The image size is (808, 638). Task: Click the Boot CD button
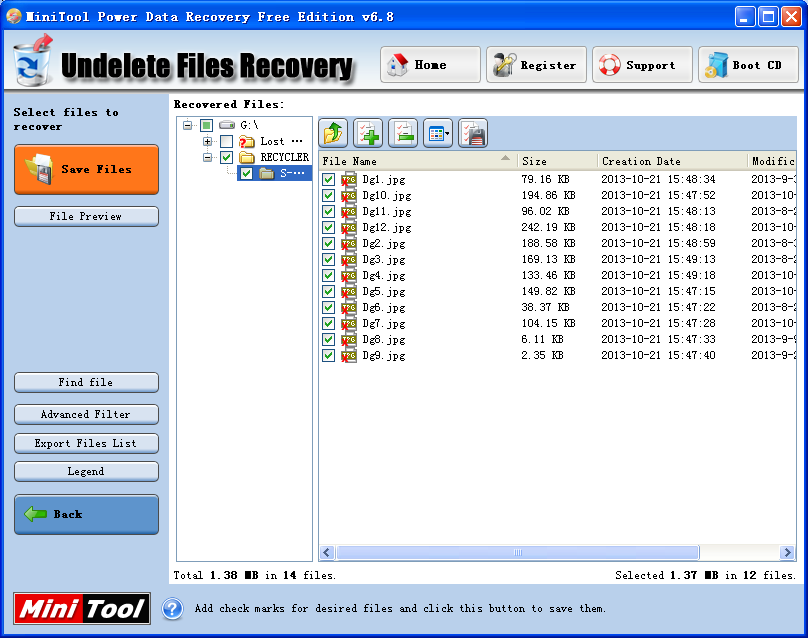(x=748, y=64)
